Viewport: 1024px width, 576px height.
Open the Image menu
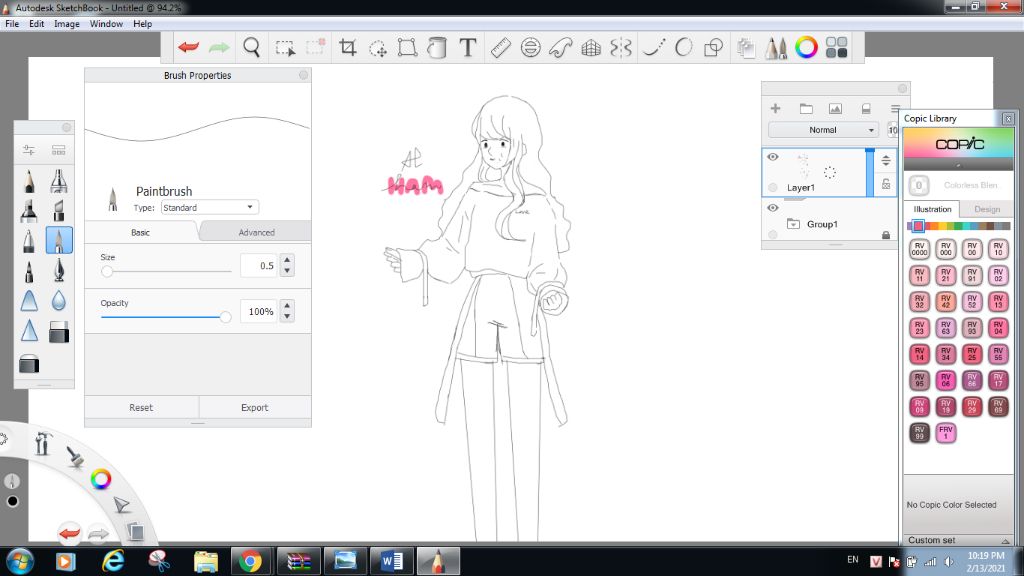67,24
